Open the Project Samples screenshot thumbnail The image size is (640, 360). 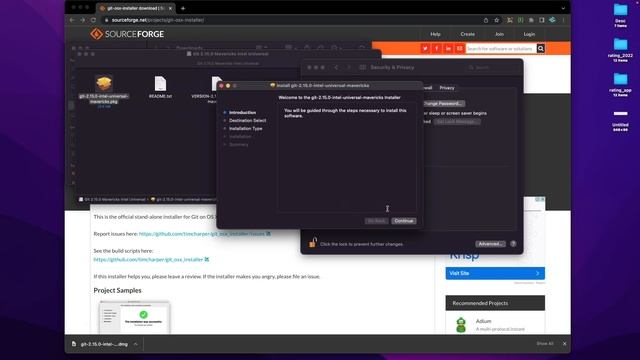134,317
